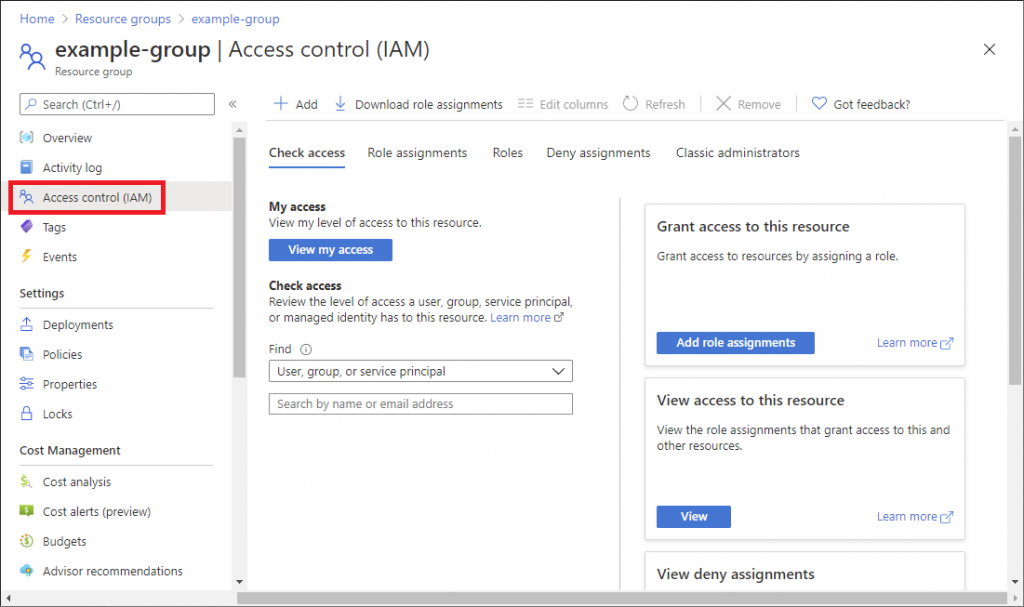Collapse the sidebar with double chevron

coord(232,104)
